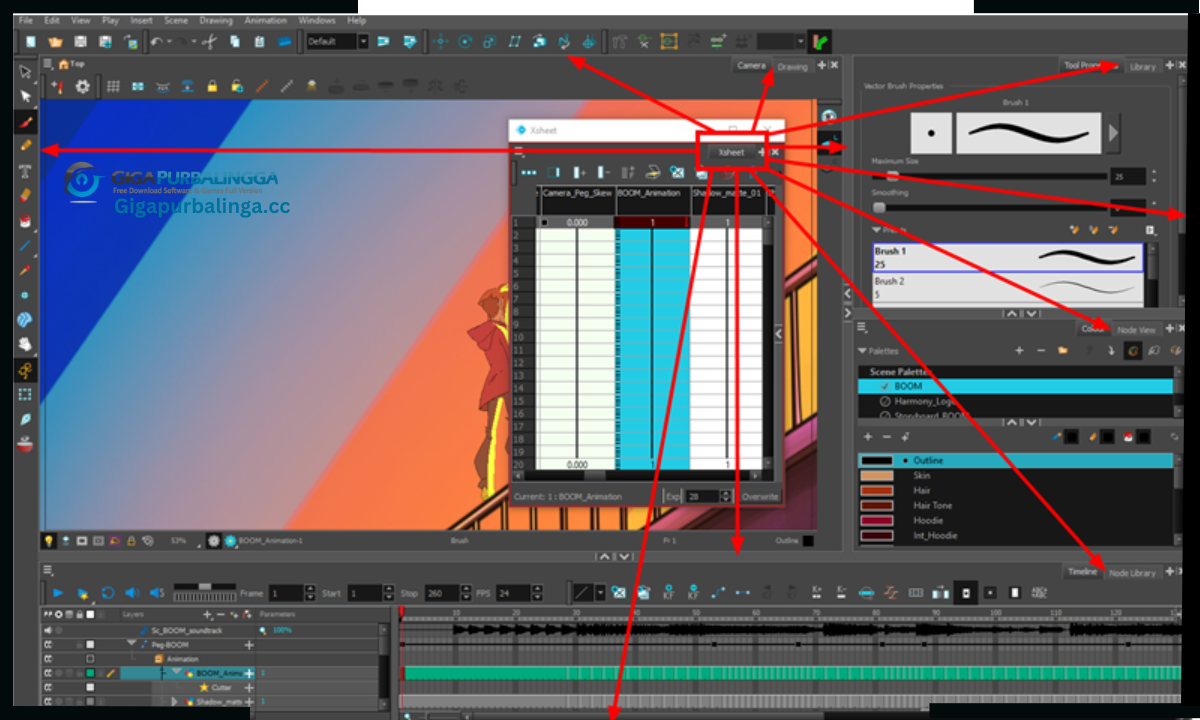Screen dimensions: 1200x720
Task: Toggle the Sound scrubbing icon
Action: pos(157,593)
